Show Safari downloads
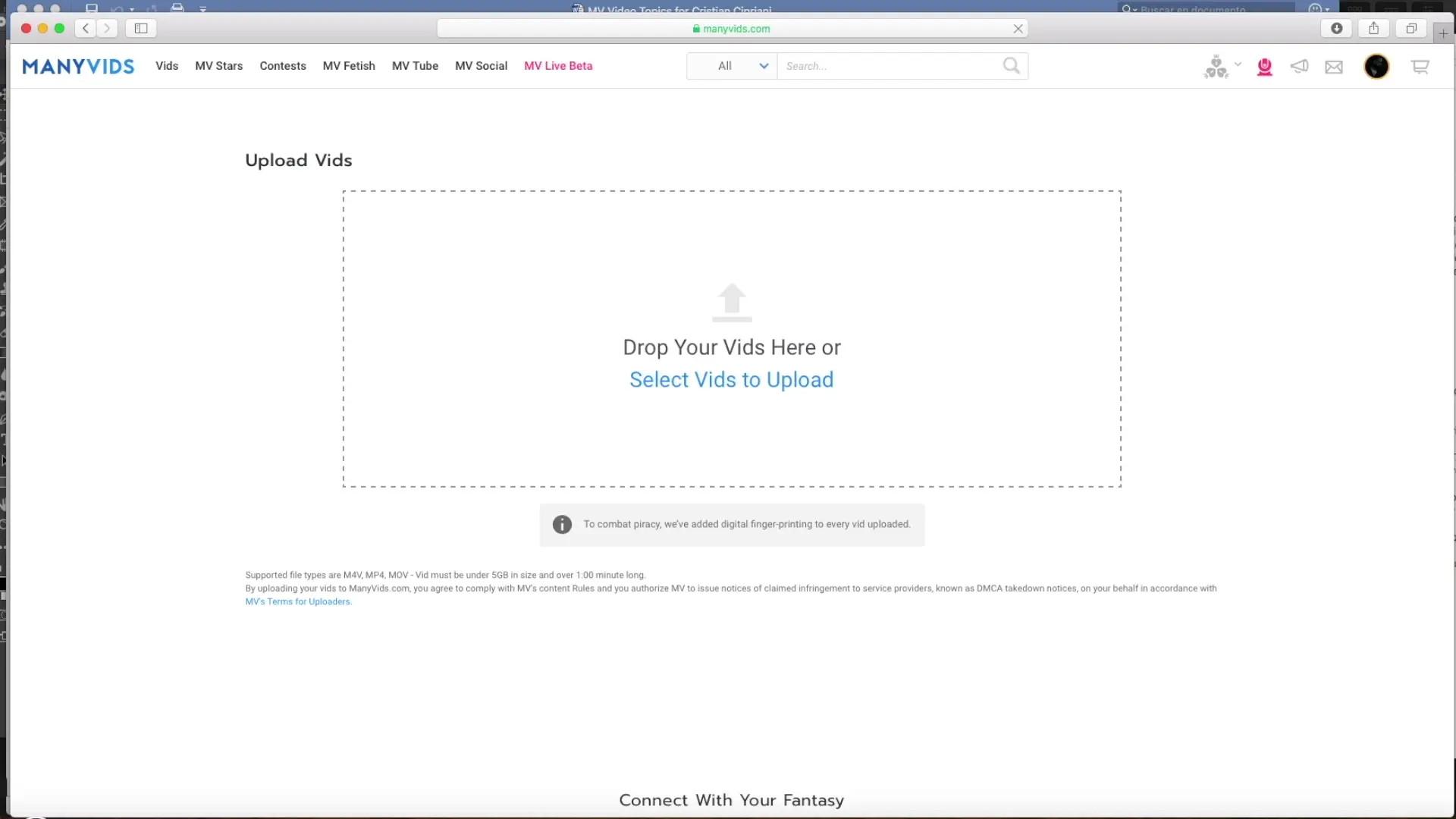Screen dimensions: 1456x819 [1336, 28]
